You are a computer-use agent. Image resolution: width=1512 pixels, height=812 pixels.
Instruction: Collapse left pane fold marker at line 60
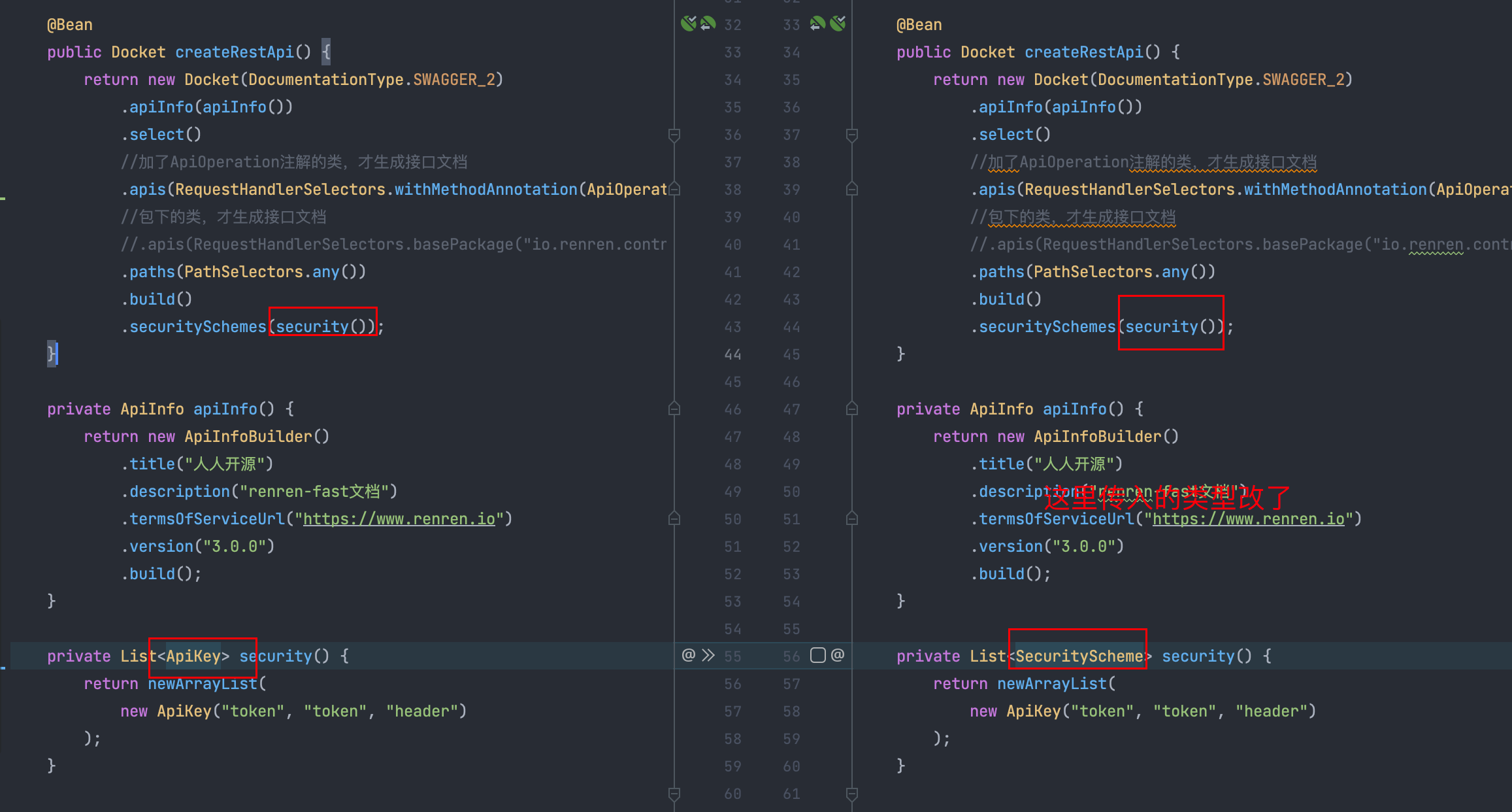coord(674,794)
